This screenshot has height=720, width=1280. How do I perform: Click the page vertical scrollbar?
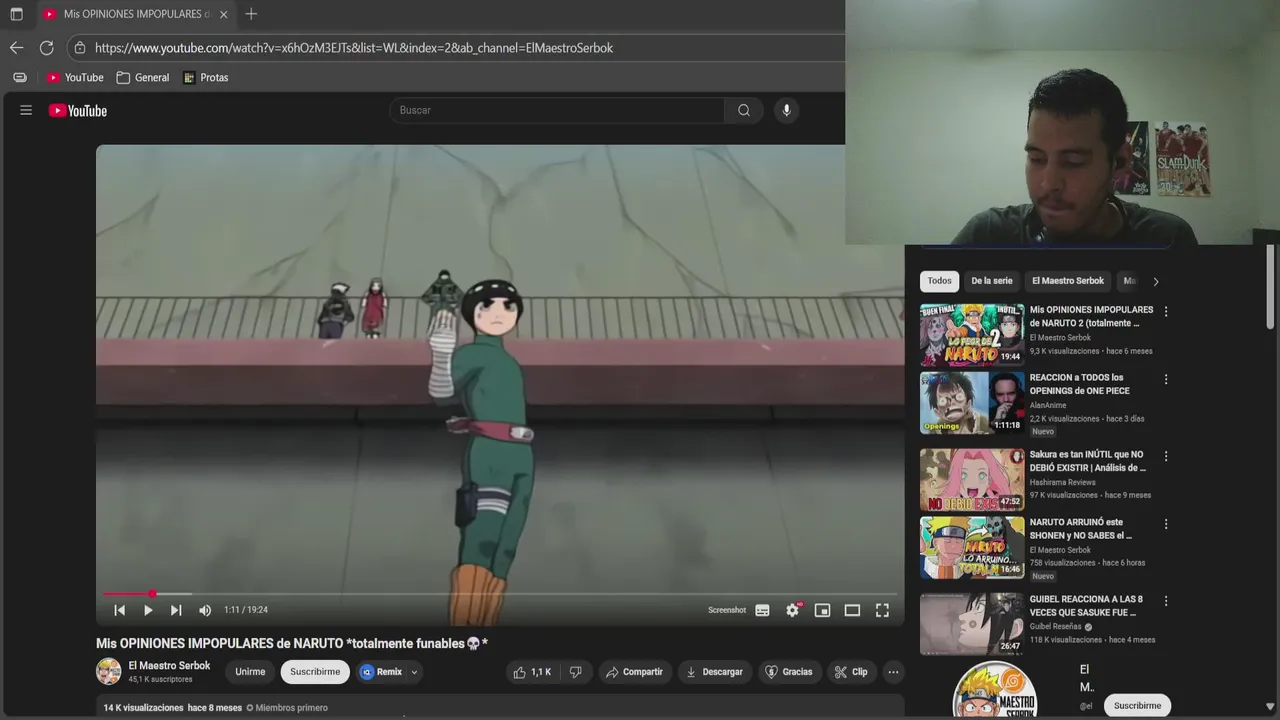(1270, 287)
